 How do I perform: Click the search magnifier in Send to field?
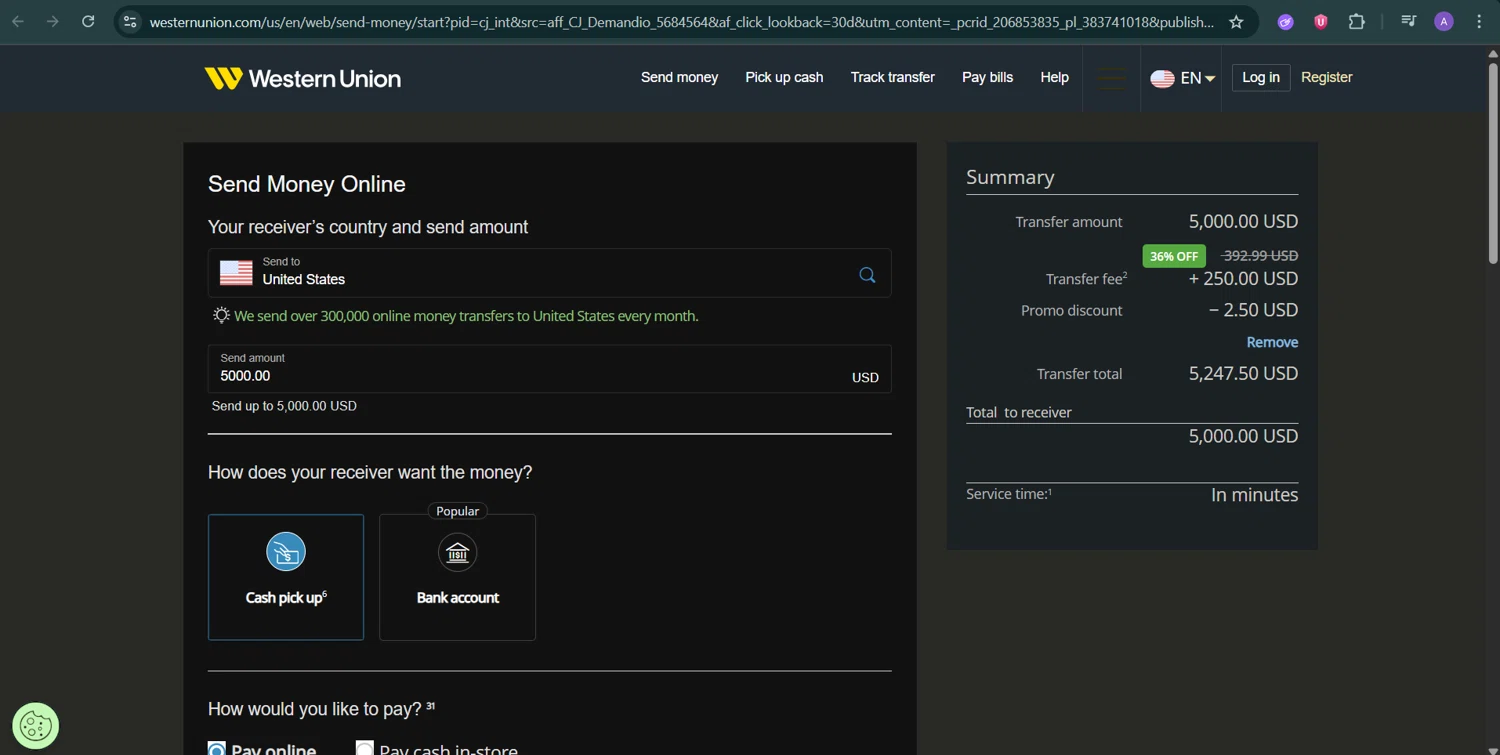tap(867, 275)
